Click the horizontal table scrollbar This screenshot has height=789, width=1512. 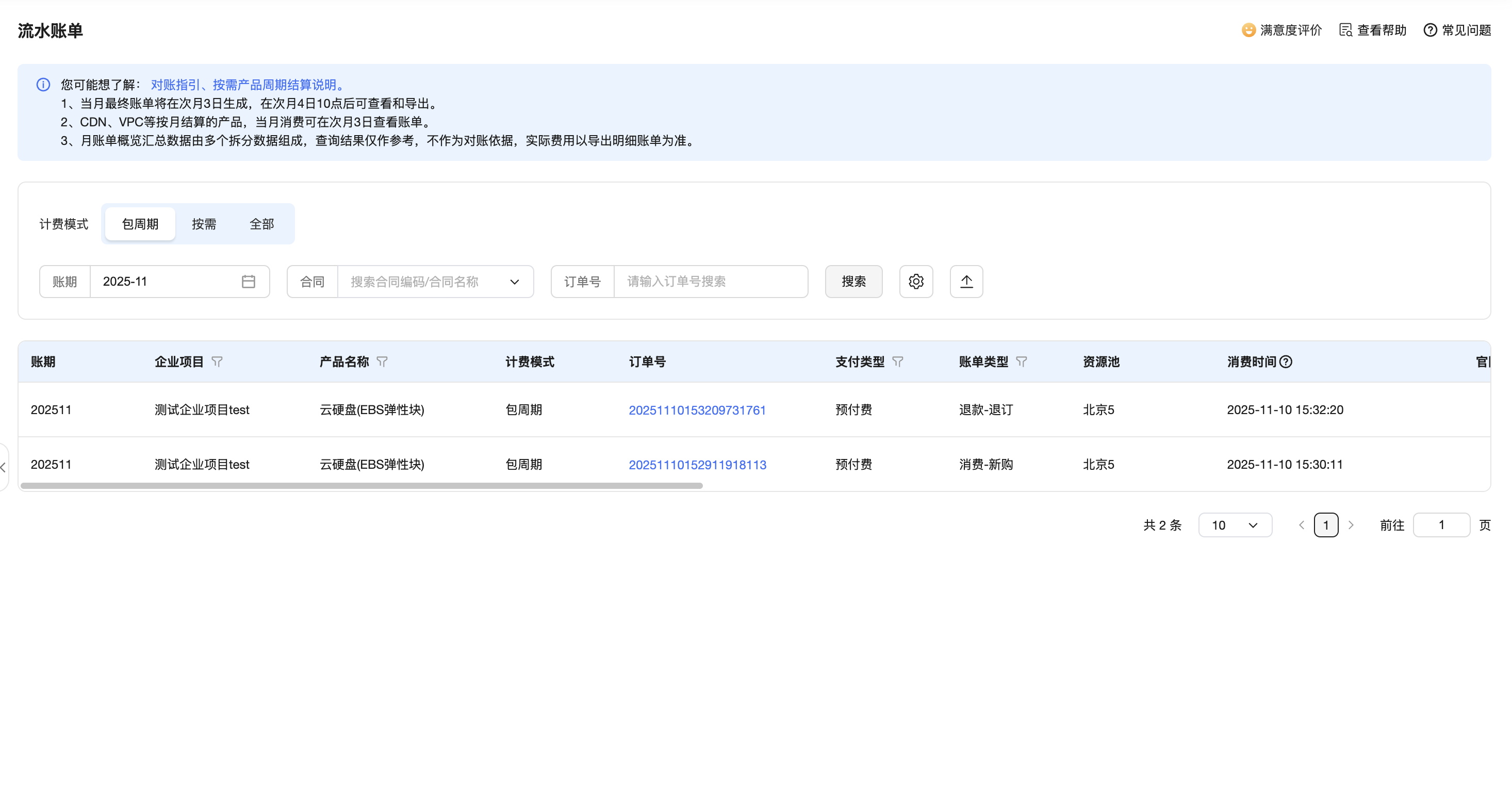[361, 486]
